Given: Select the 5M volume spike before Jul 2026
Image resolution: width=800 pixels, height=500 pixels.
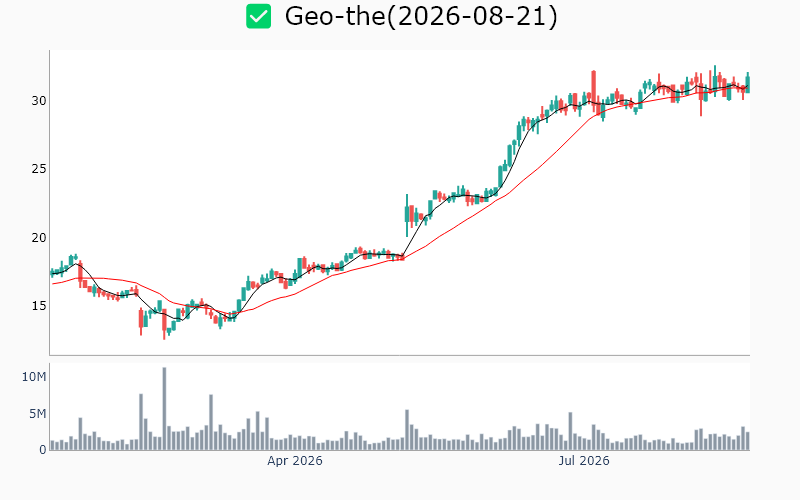Looking at the screenshot, I should pyautogui.click(x=570, y=431).
